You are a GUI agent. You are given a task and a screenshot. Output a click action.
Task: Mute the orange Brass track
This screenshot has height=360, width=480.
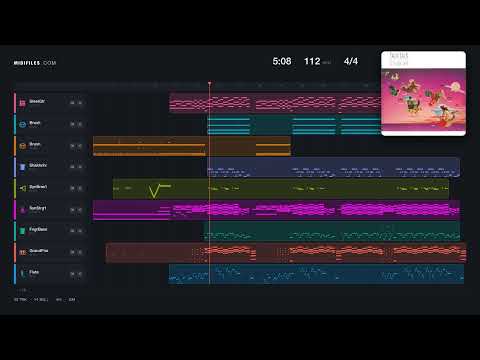pos(72,146)
